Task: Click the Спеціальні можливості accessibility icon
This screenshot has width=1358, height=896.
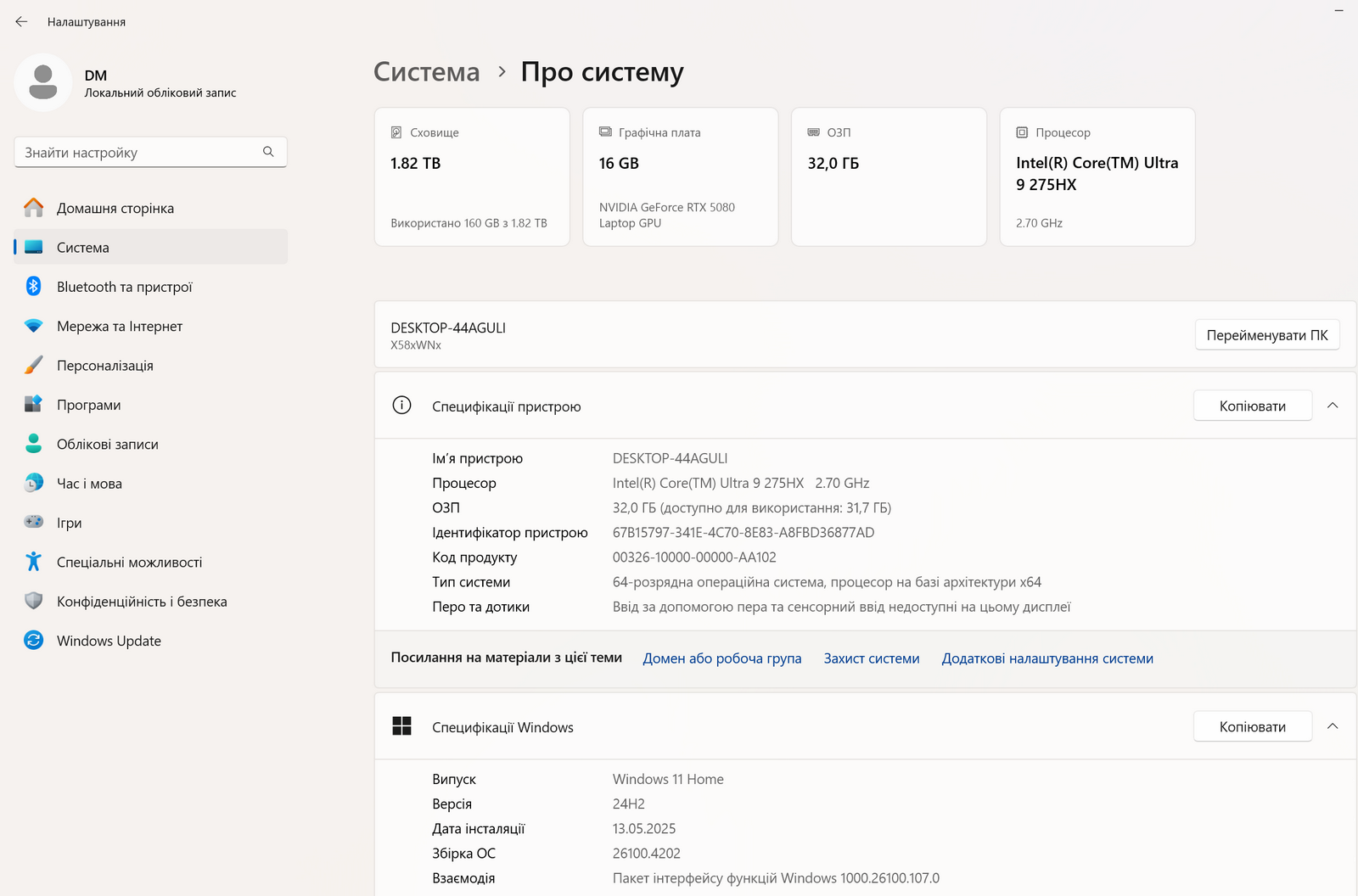Action: click(x=34, y=562)
